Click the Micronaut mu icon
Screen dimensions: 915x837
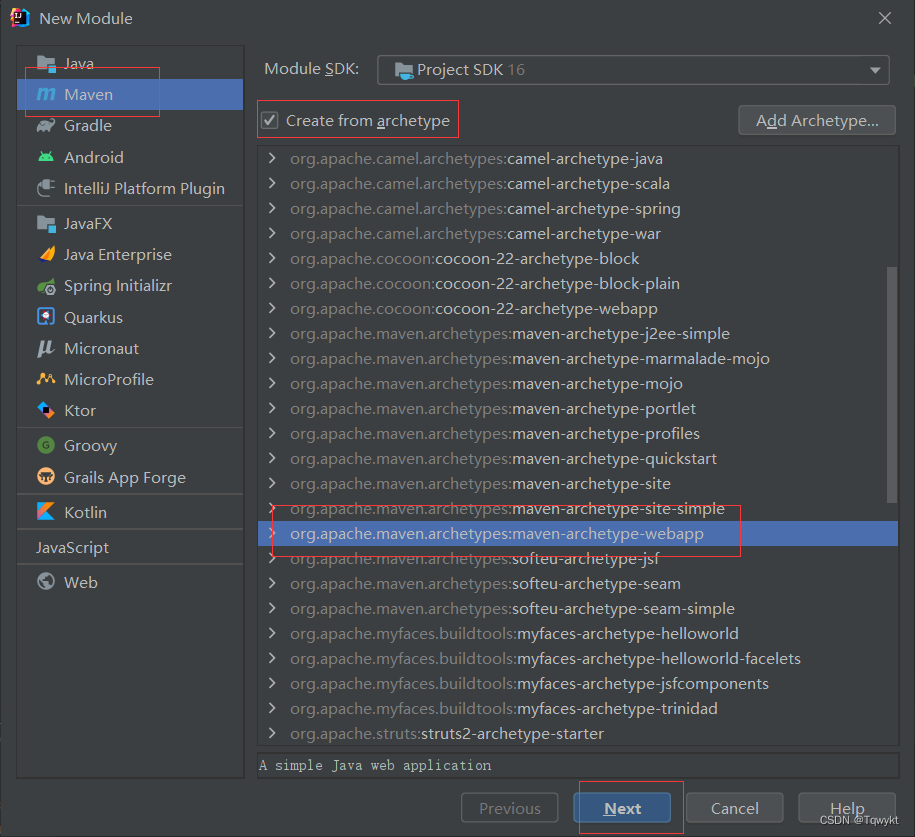pyautogui.click(x=46, y=348)
